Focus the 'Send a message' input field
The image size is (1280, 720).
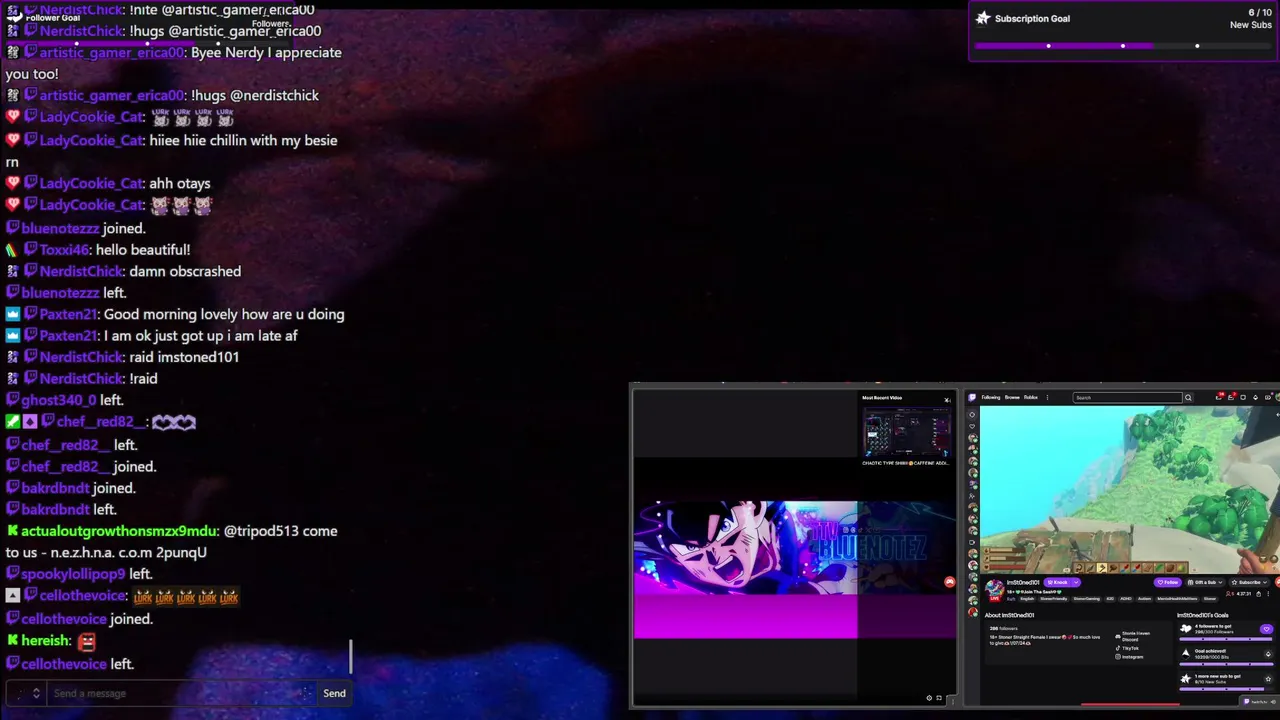180,693
